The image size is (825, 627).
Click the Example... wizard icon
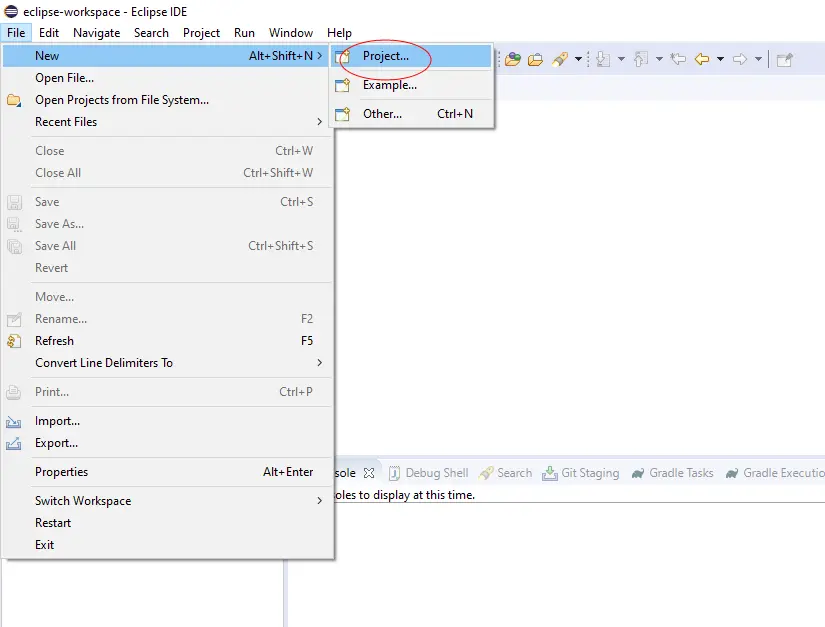tap(343, 85)
